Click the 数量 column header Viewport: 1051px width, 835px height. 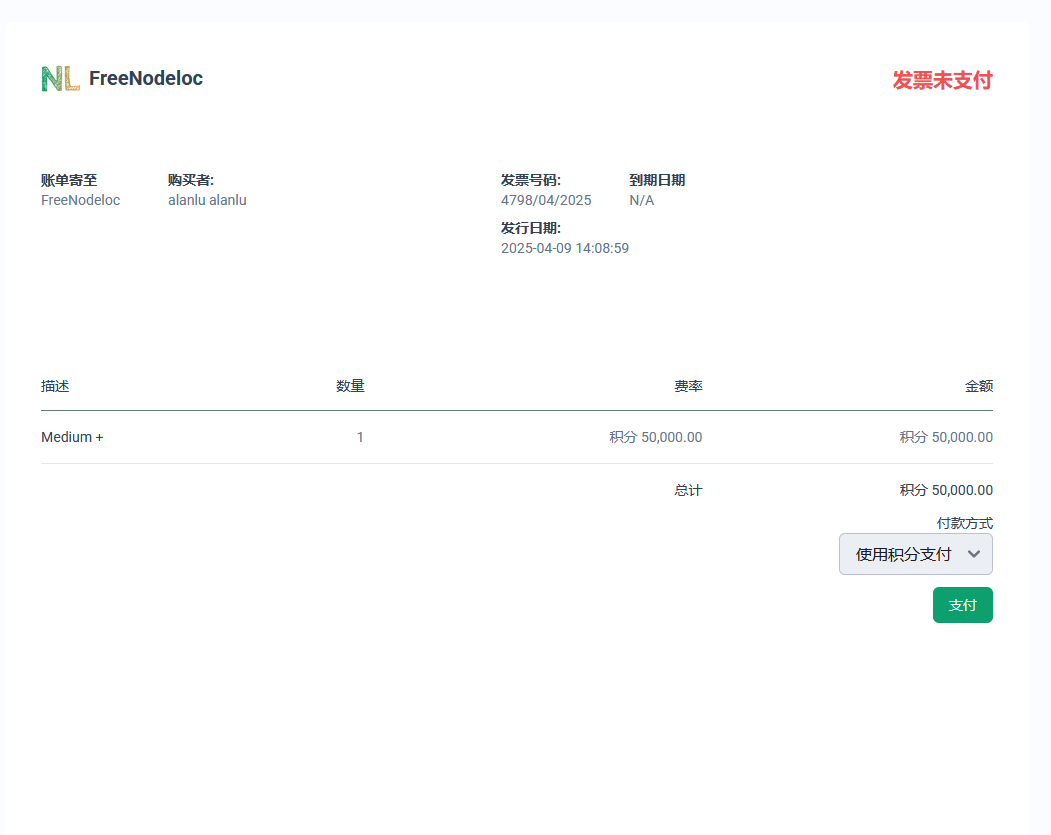[350, 386]
